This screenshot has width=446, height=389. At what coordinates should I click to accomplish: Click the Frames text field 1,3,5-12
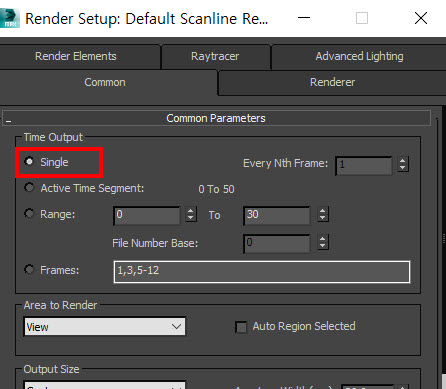[262, 272]
